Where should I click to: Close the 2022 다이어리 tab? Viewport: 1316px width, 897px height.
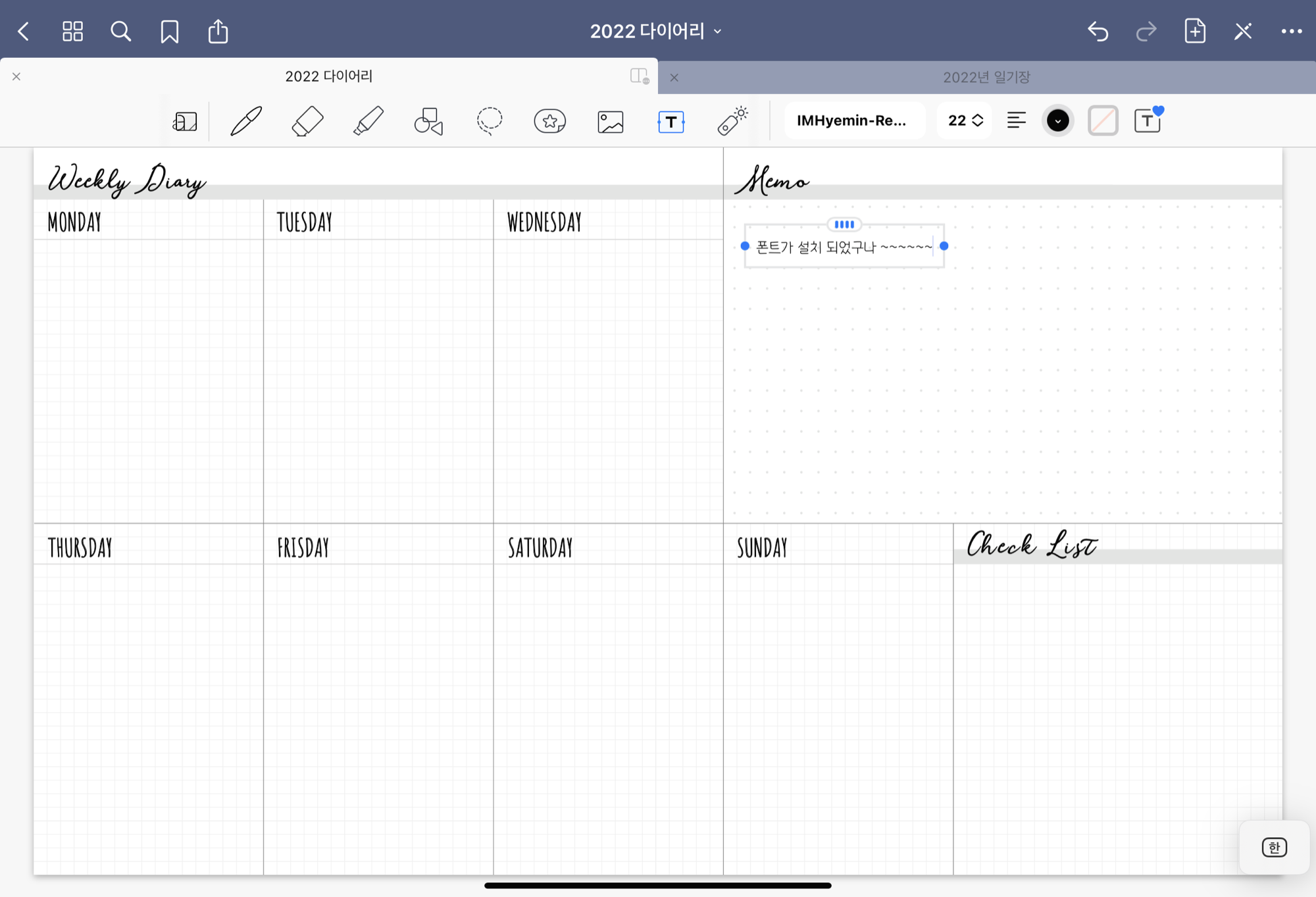[x=16, y=76]
